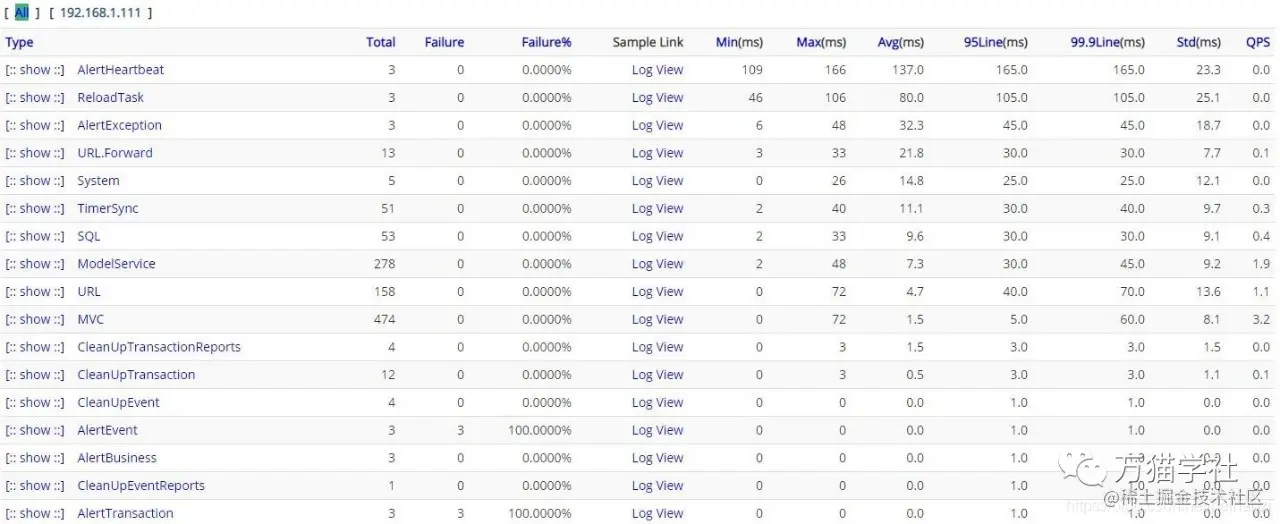Expand show toggle for CleanUpEvent
Screen dimensions: 1280x524
point(35,402)
